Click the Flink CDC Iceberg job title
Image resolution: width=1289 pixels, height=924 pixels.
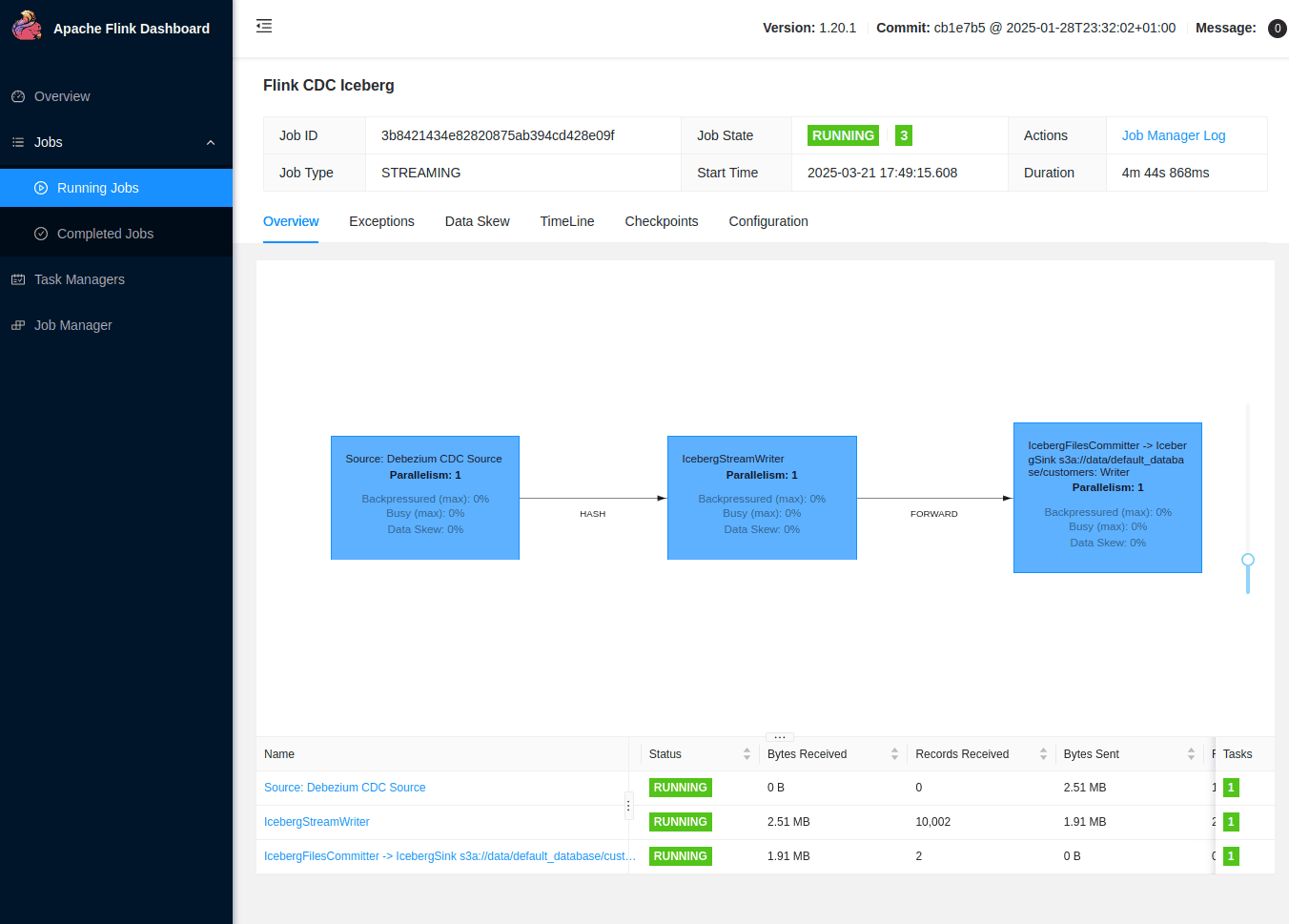(329, 85)
